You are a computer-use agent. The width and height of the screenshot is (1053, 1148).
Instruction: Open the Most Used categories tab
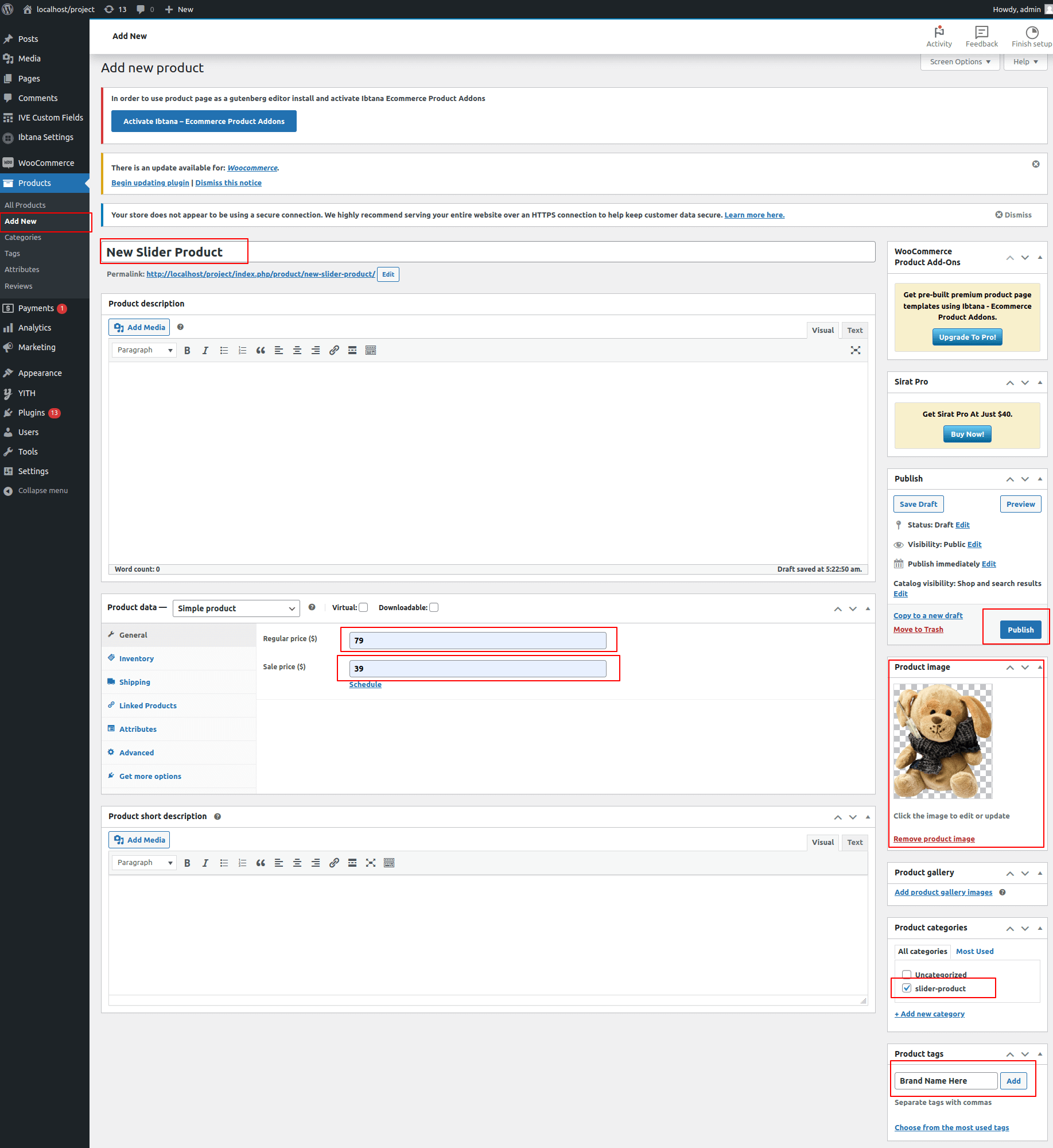point(974,951)
